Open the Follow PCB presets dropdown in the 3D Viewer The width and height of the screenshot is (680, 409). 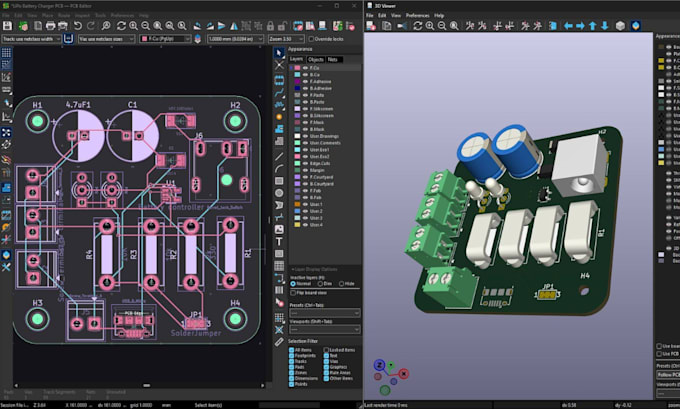(668, 375)
